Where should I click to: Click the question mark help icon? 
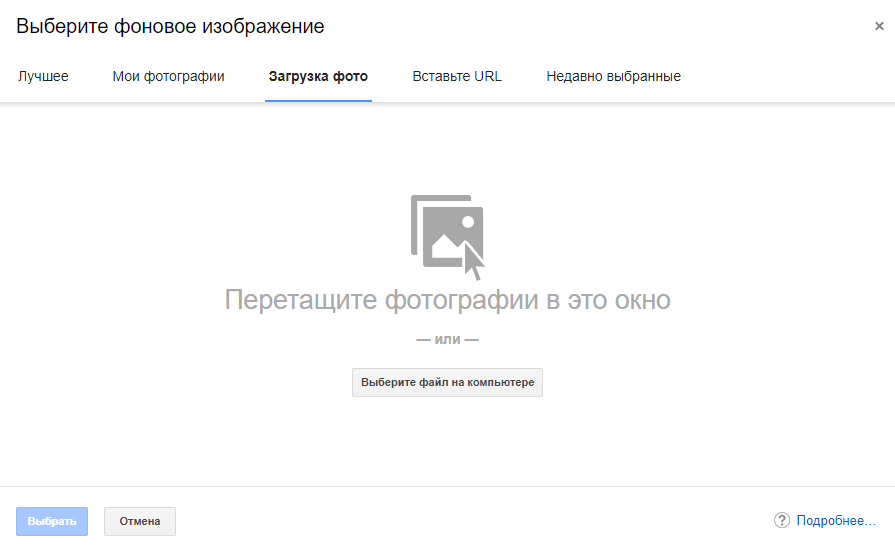pyautogui.click(x=782, y=521)
